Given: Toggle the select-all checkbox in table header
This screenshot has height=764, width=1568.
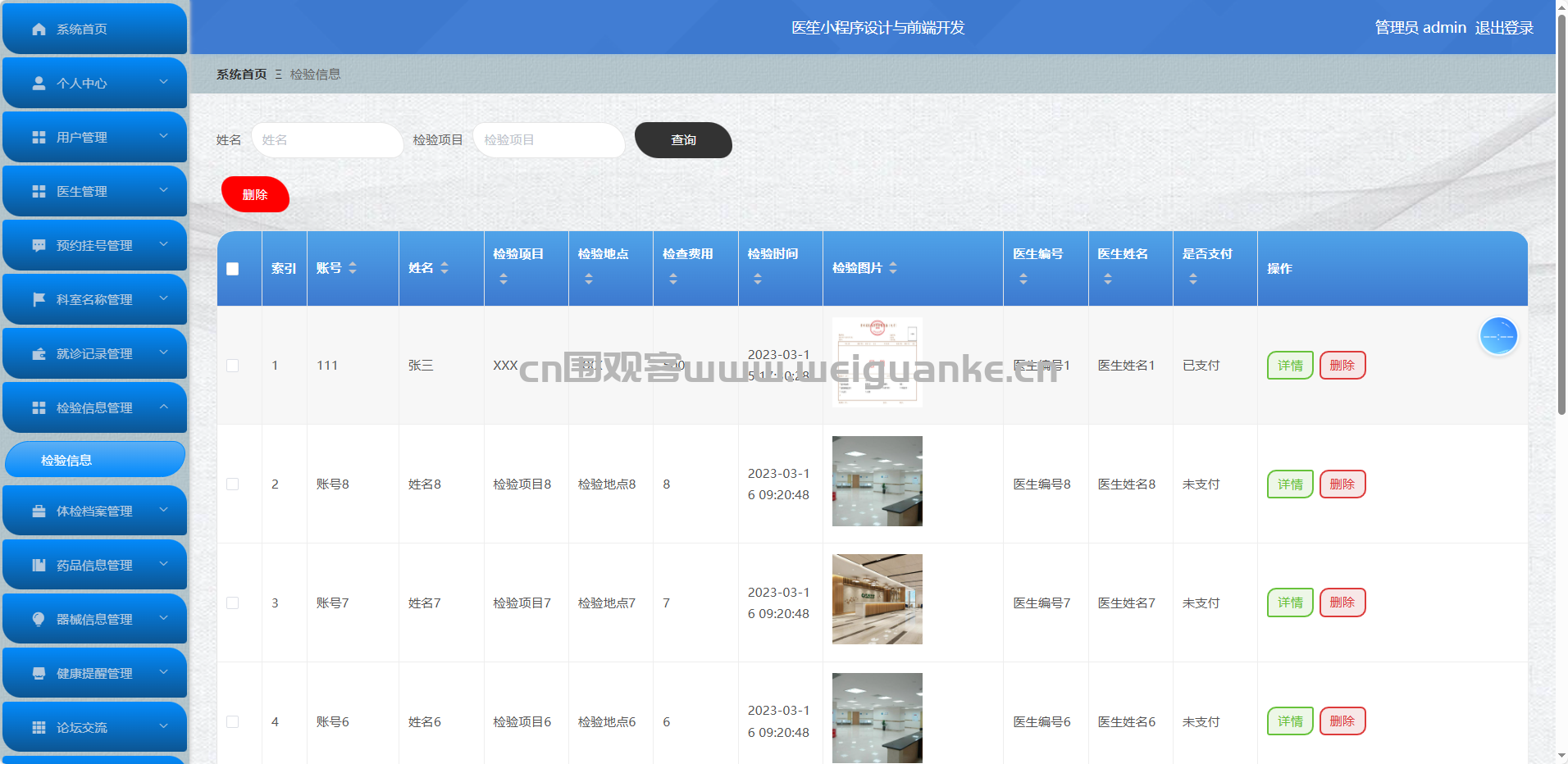Looking at the screenshot, I should [233, 269].
